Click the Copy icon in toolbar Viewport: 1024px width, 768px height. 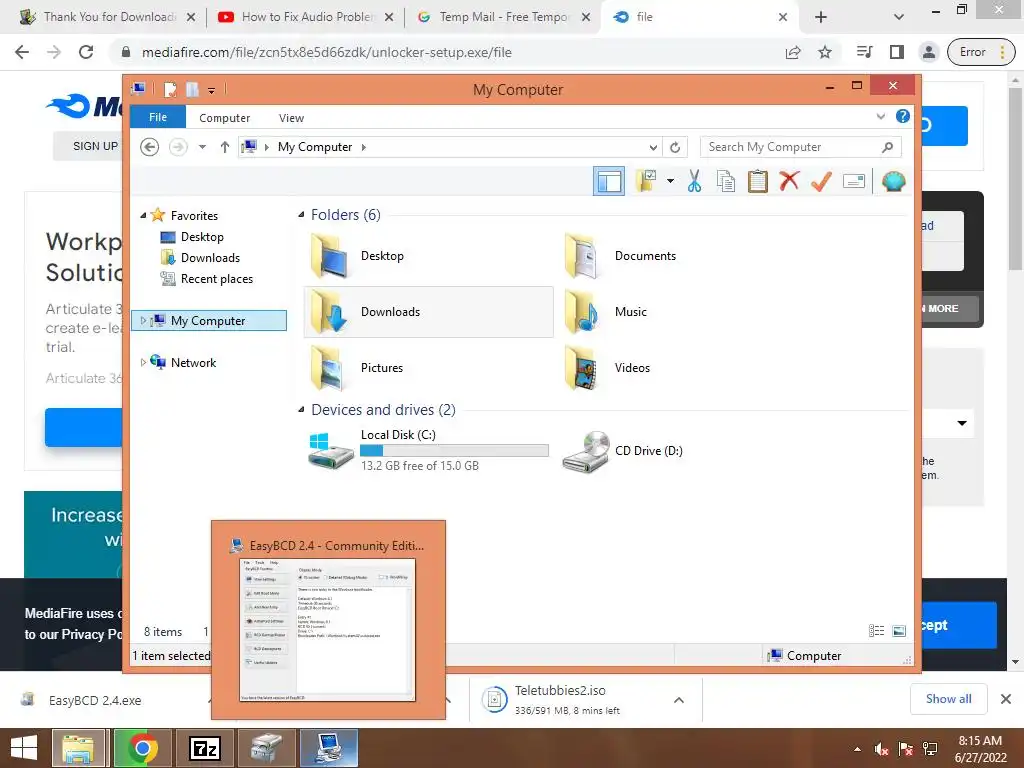pyautogui.click(x=726, y=181)
